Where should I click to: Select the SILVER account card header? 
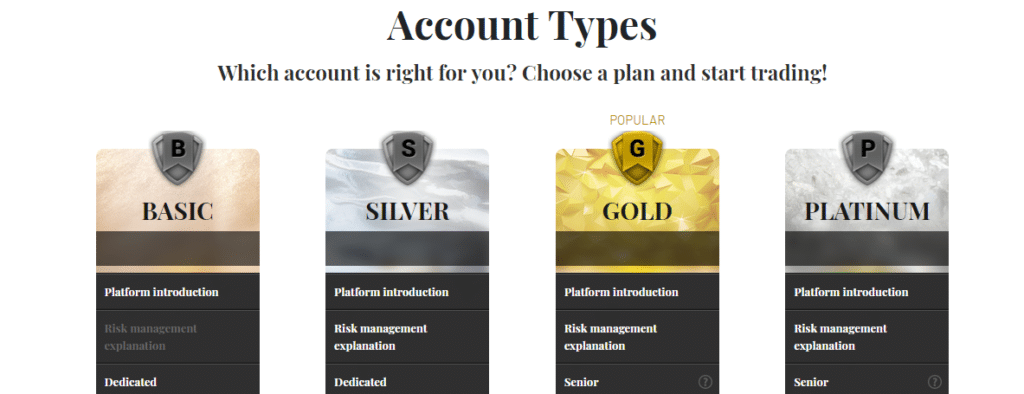click(x=408, y=212)
